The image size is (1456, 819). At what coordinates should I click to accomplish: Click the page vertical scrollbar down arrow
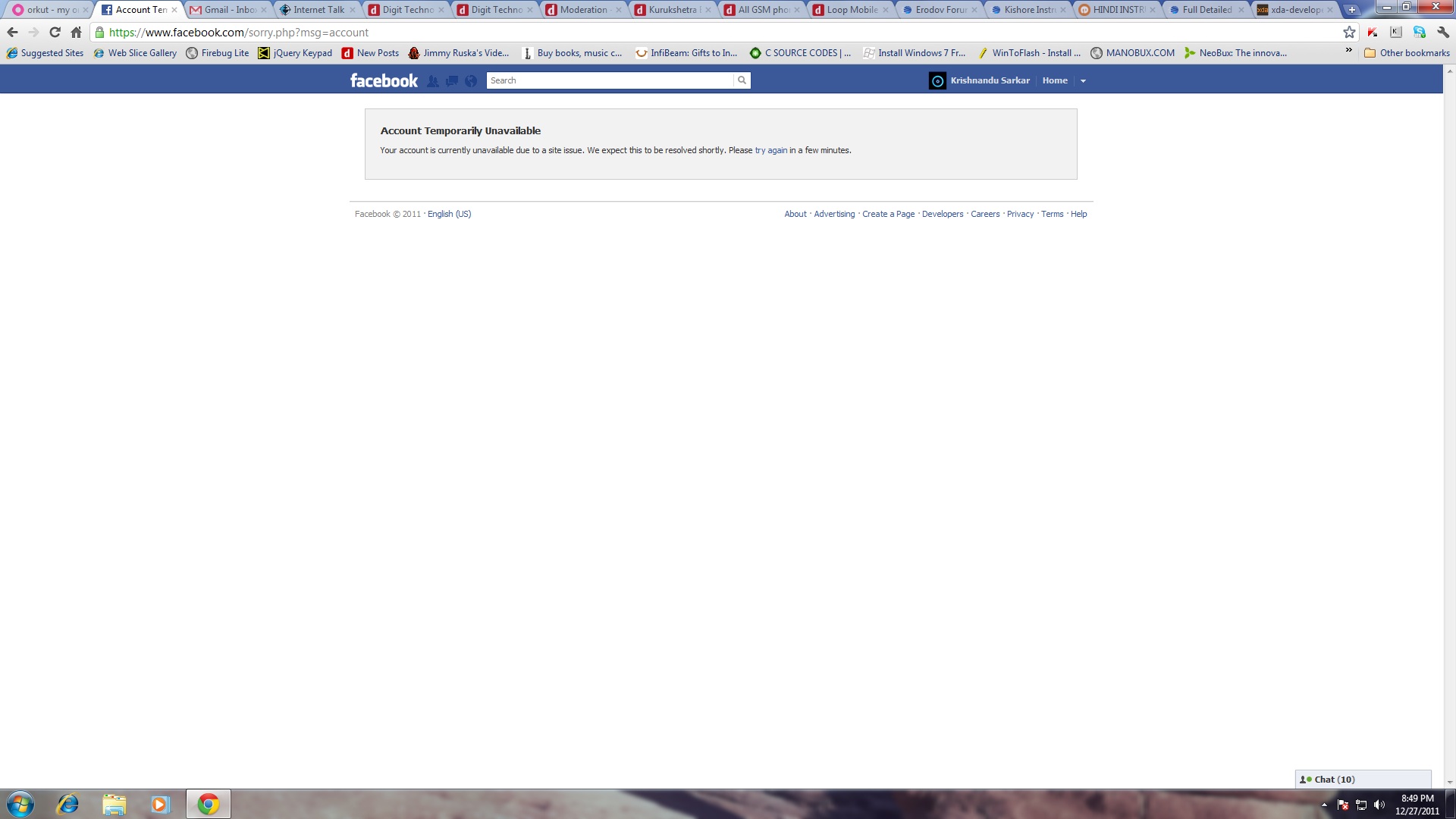(1449, 782)
